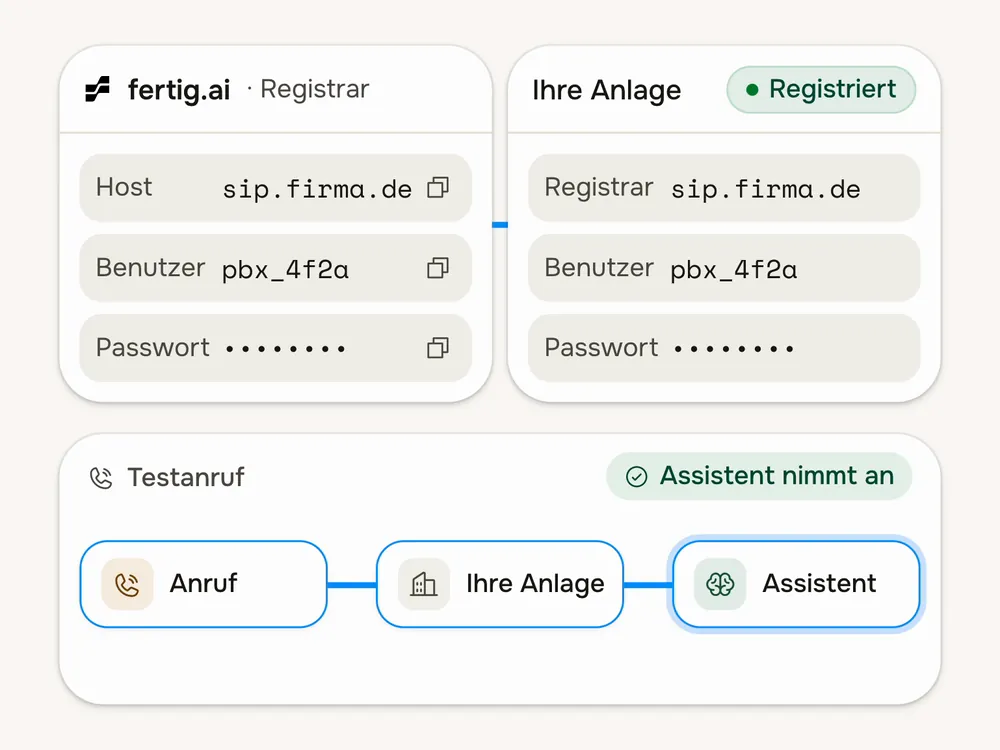Select the highlighted Assistent step box
The width and height of the screenshot is (1000, 750).
coord(796,584)
